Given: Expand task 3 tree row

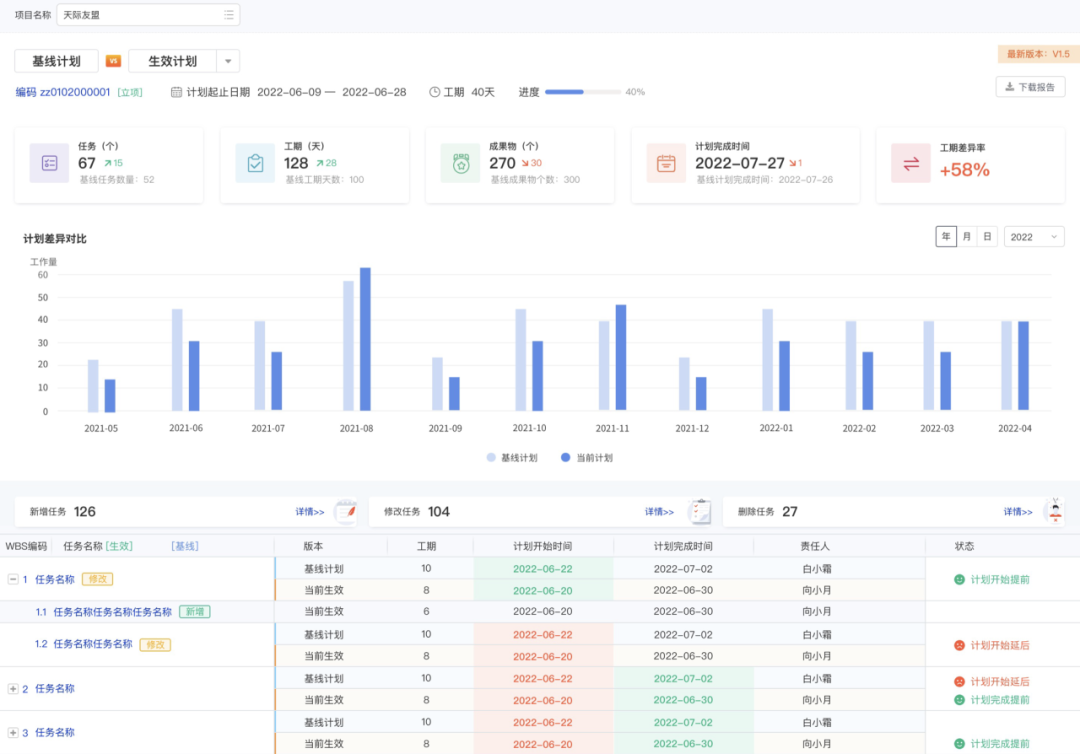Looking at the screenshot, I should (x=13, y=733).
